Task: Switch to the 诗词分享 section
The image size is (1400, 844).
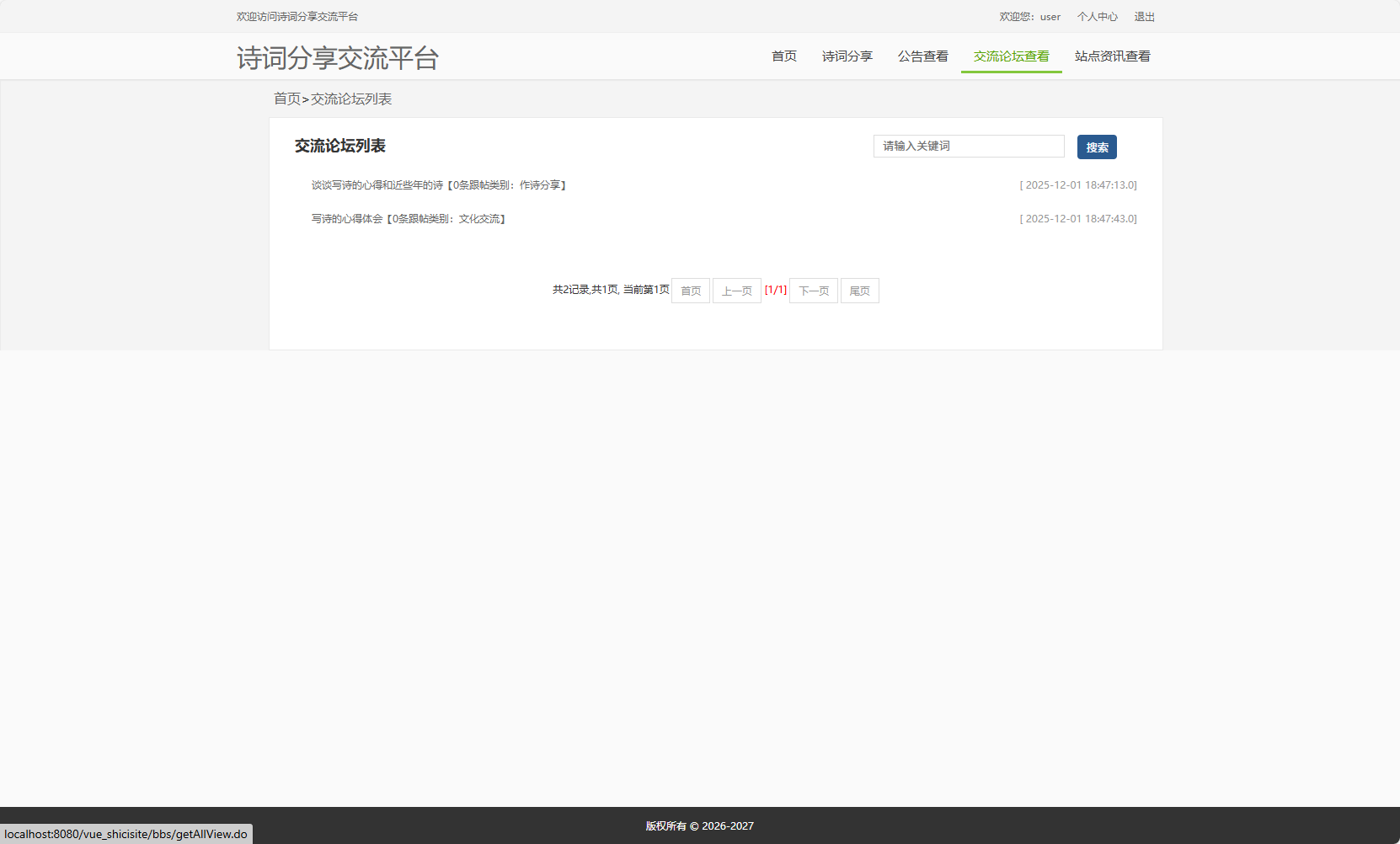Action: tap(847, 56)
